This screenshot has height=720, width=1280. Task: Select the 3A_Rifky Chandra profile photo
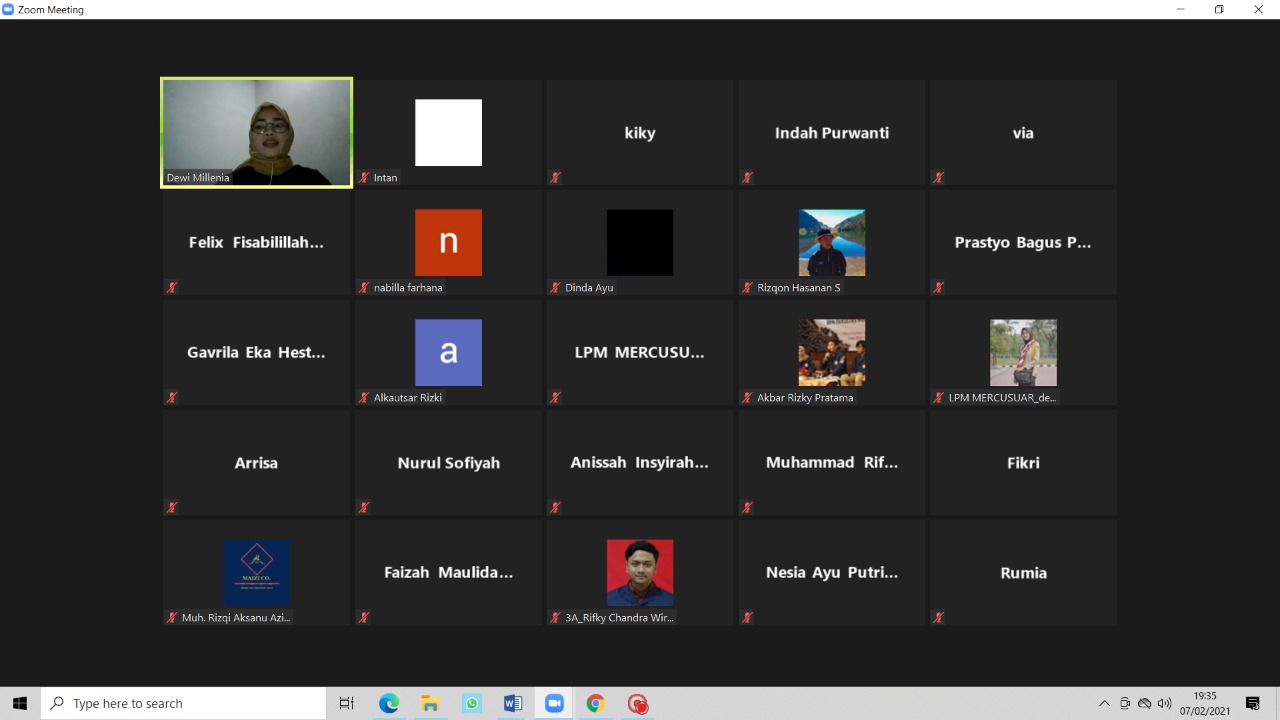pyautogui.click(x=639, y=572)
